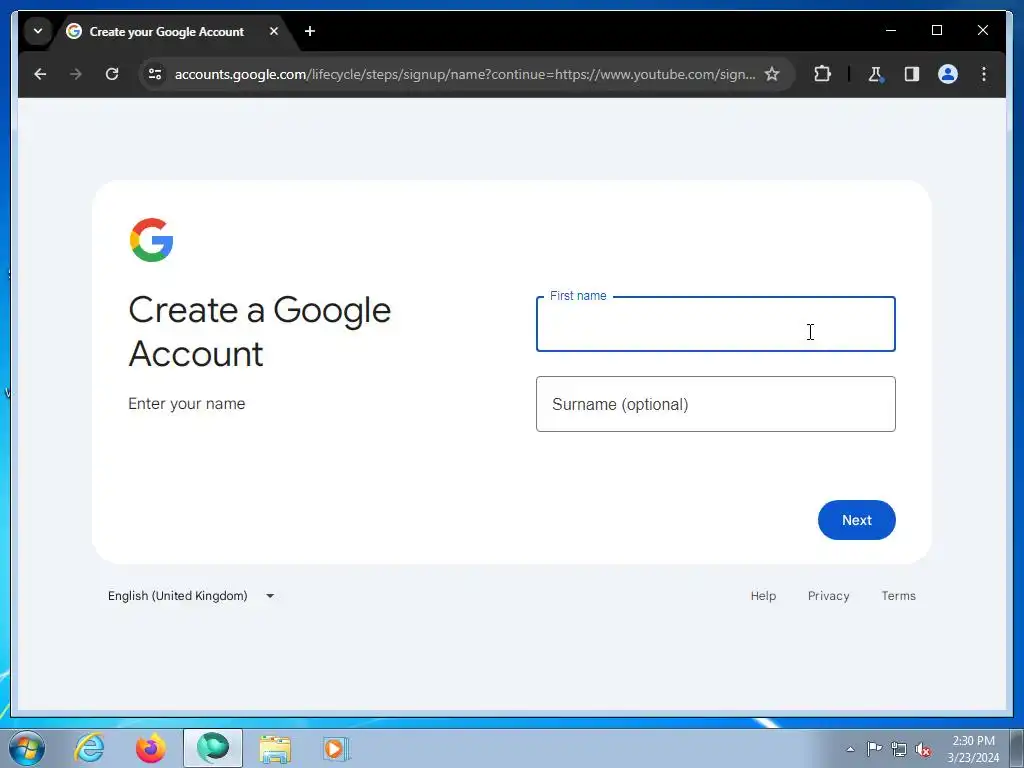Bookmark this page with the star icon
This screenshot has width=1024, height=768.
(x=772, y=74)
